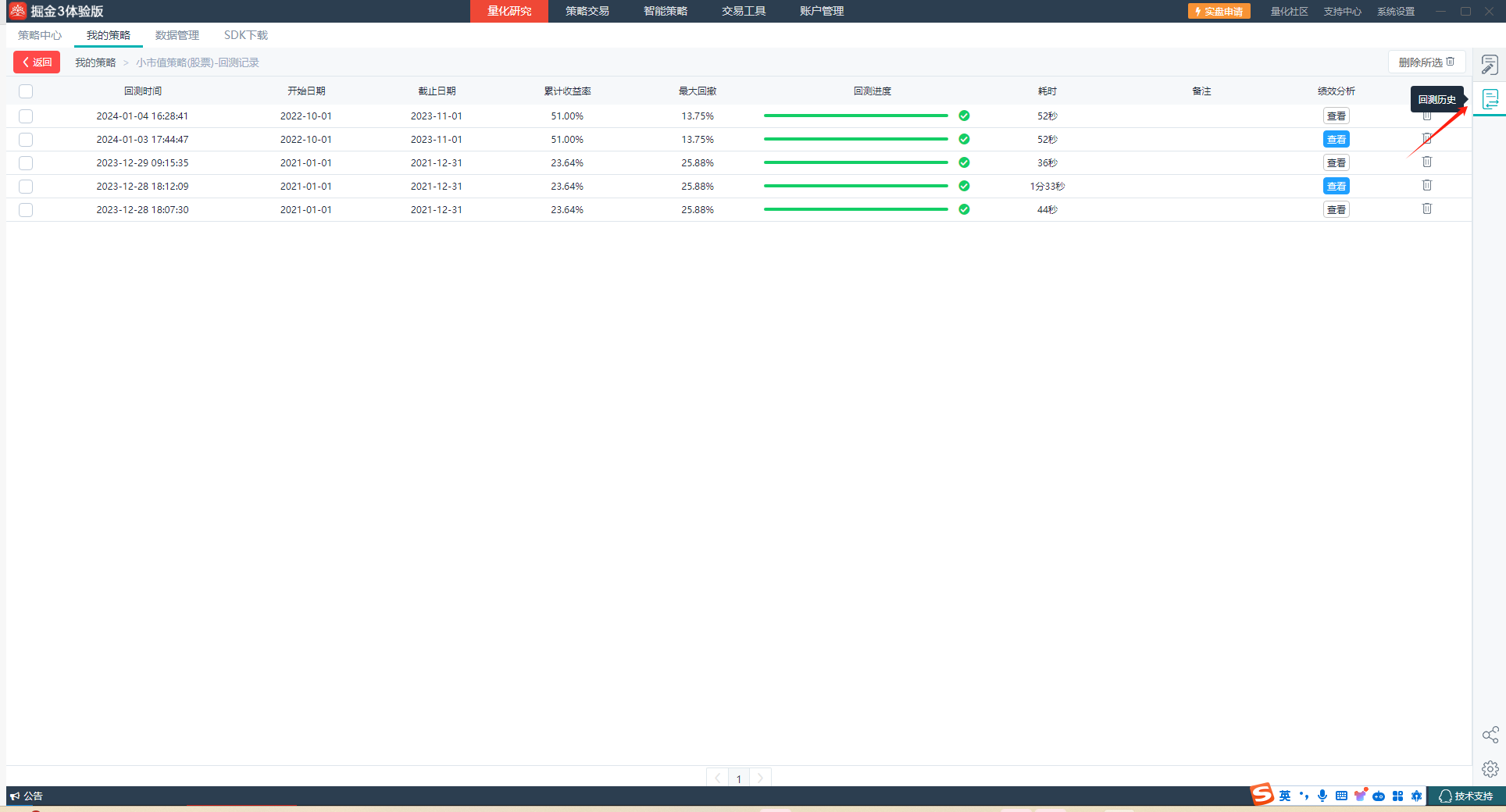Image resolution: width=1506 pixels, height=812 pixels.
Task: Open the 回测历史 sidebar icon
Action: (x=1490, y=99)
